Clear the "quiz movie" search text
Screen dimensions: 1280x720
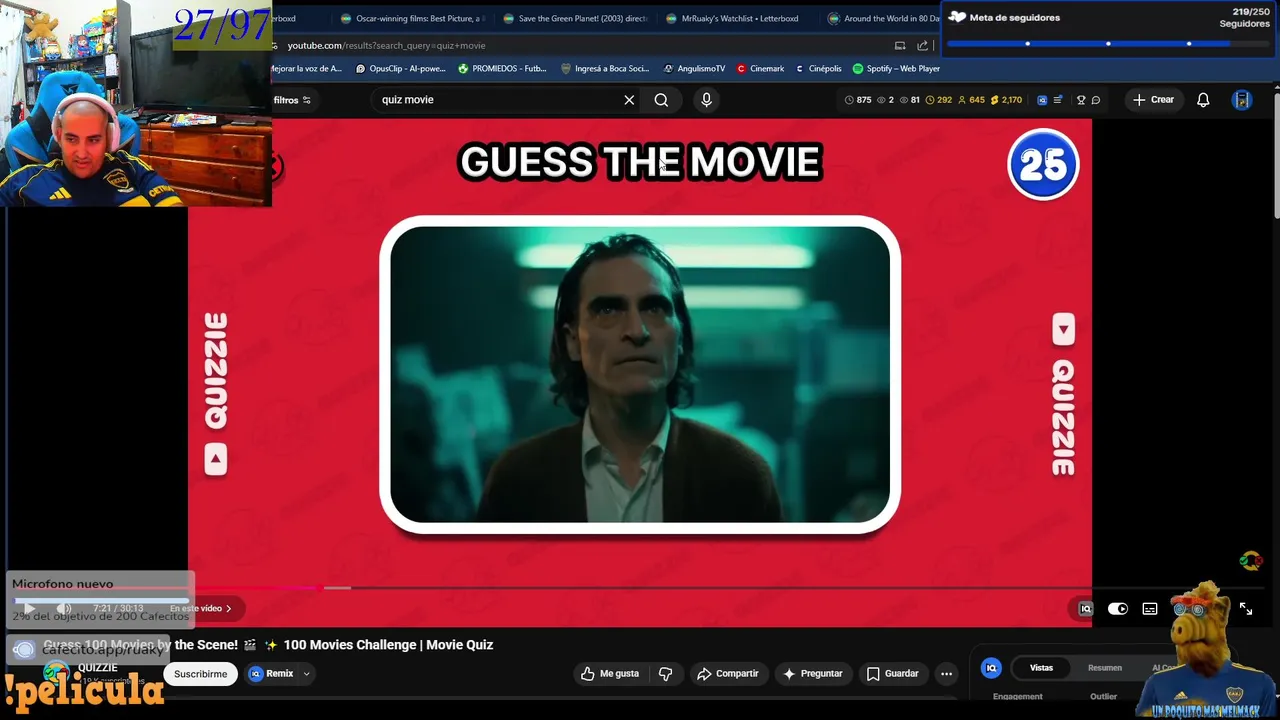pos(629,100)
